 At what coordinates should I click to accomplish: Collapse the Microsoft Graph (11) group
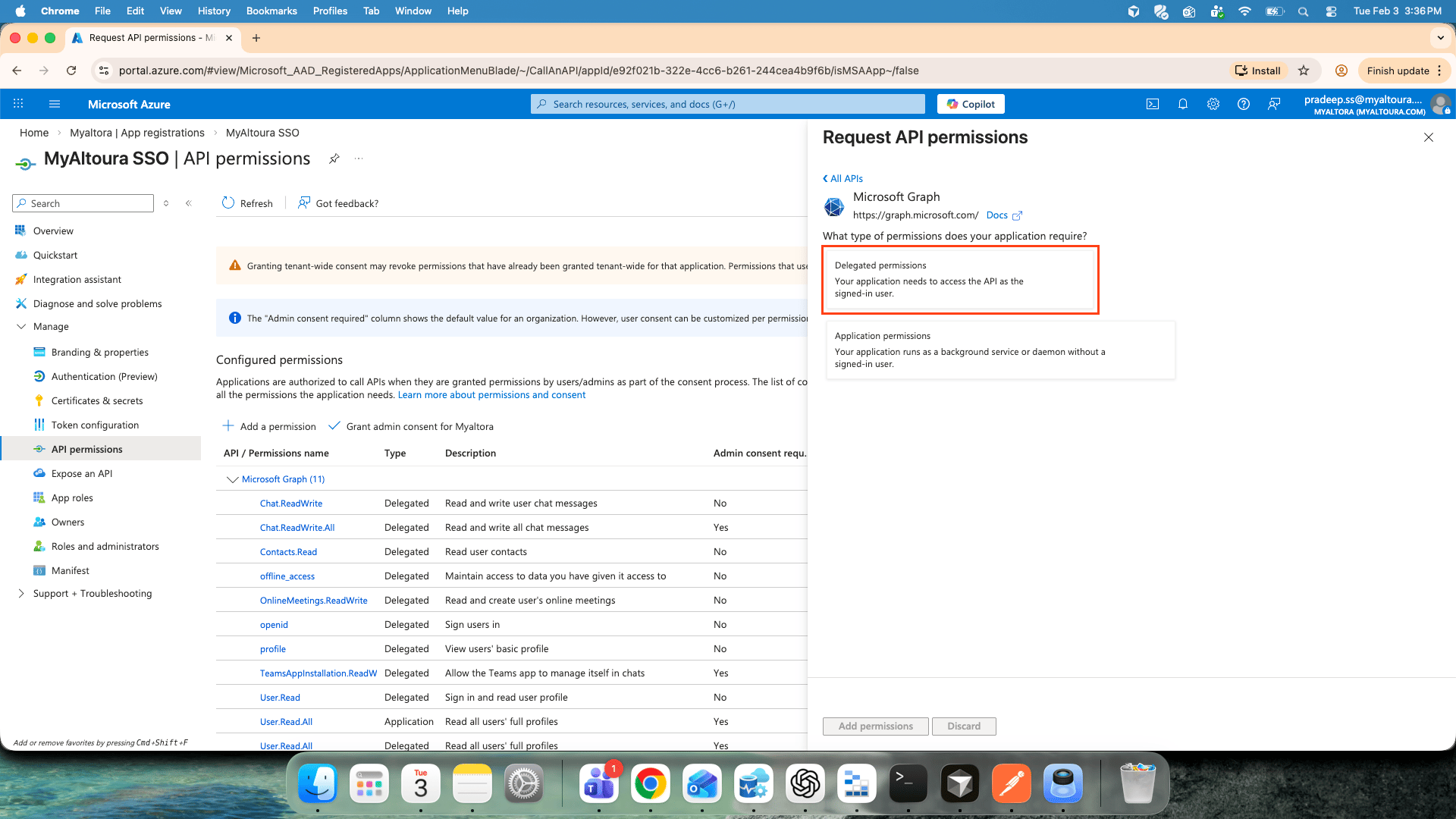coord(233,479)
